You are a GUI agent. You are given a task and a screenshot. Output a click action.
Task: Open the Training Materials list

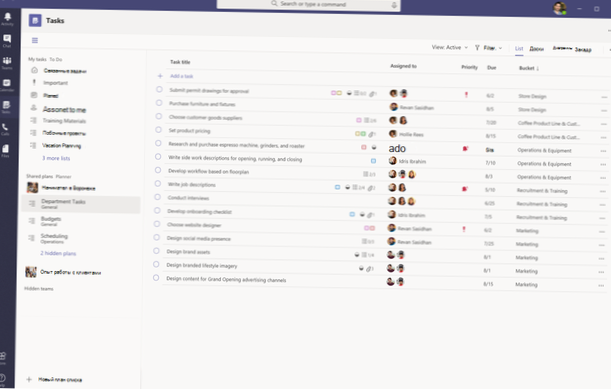point(64,121)
